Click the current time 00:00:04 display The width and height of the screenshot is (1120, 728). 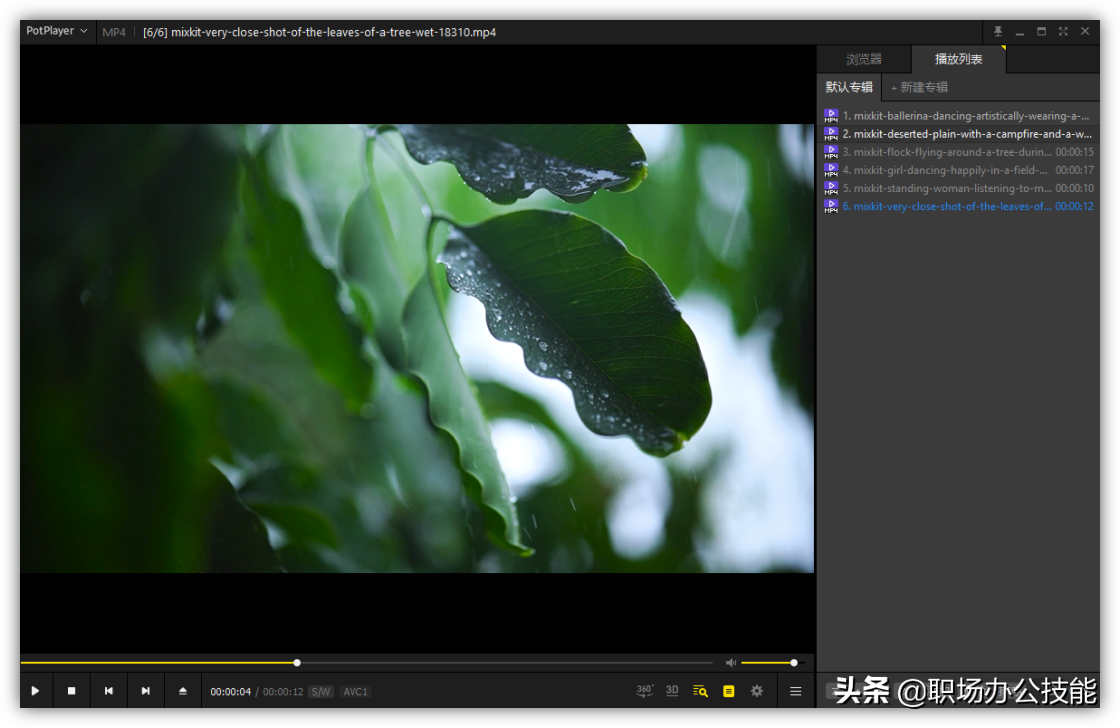[x=230, y=692]
